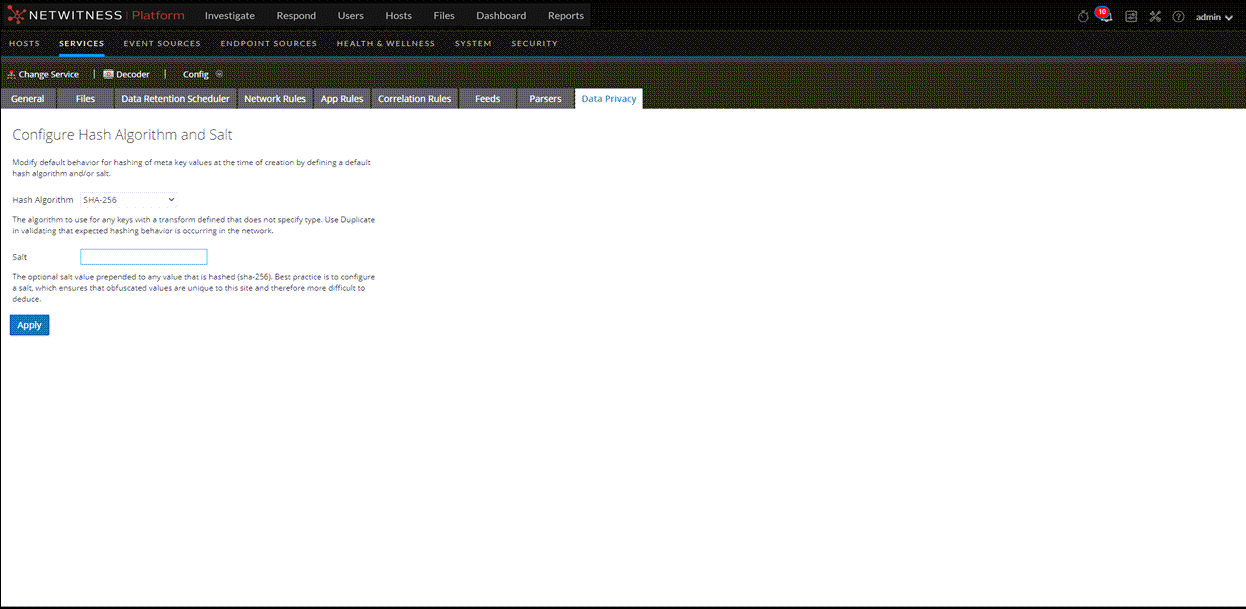This screenshot has height=609, width=1246.
Task: Click the Decoder device icon in breadcrumb
Action: pos(108,74)
